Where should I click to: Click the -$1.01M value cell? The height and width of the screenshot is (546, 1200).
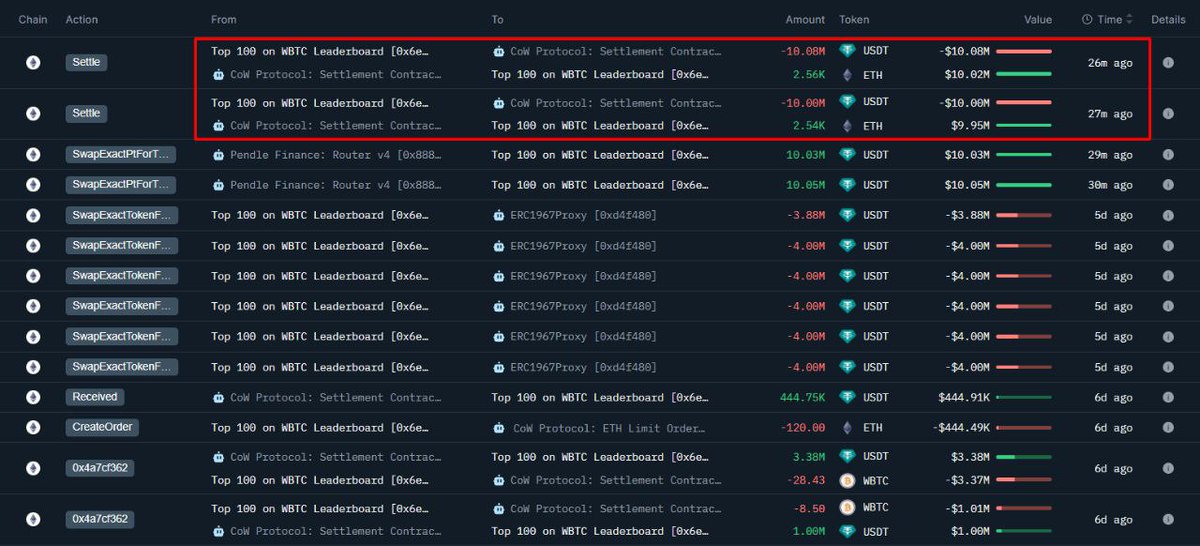[x=967, y=507]
